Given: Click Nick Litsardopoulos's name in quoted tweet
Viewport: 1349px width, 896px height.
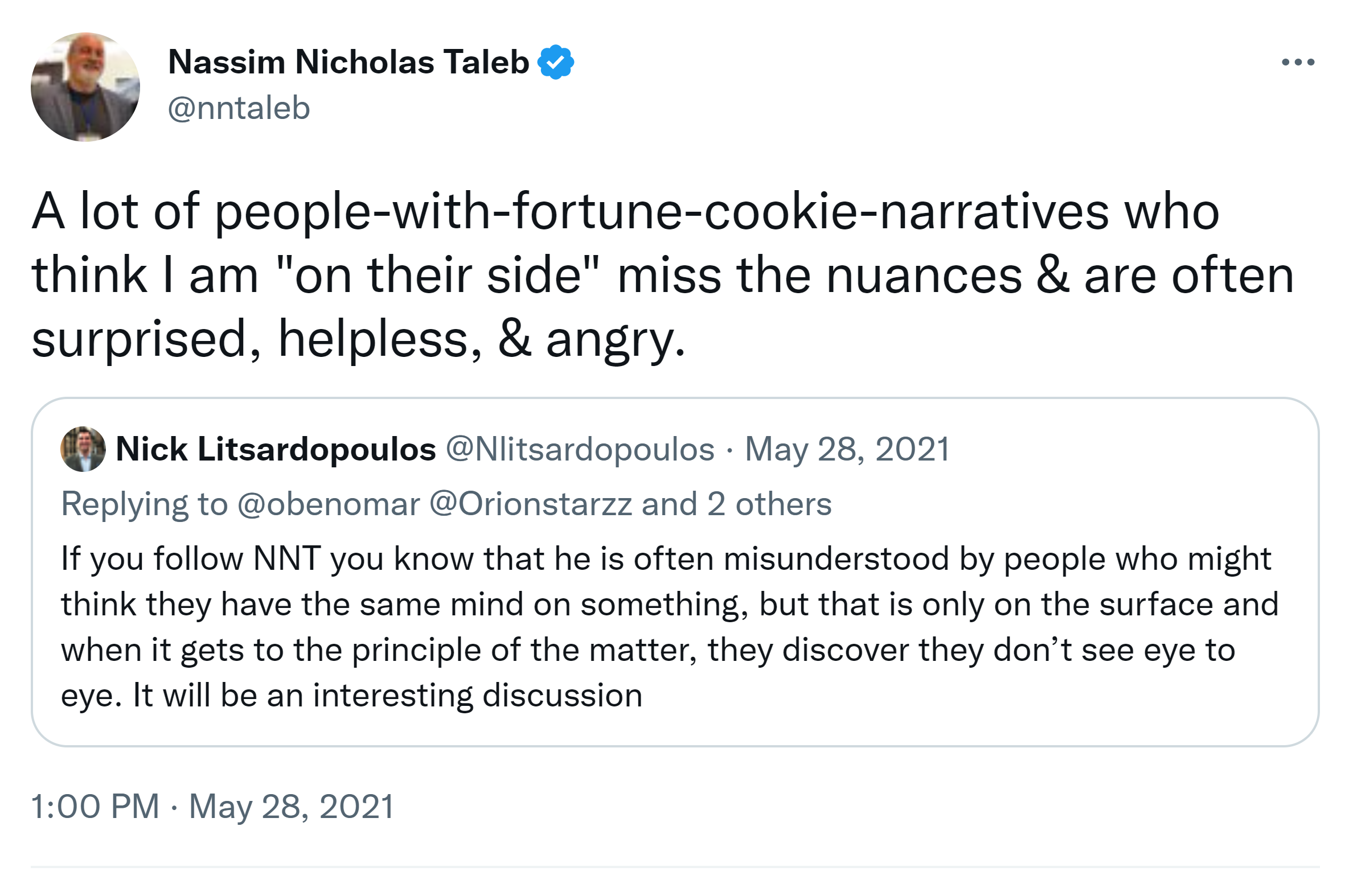Looking at the screenshot, I should [276, 449].
